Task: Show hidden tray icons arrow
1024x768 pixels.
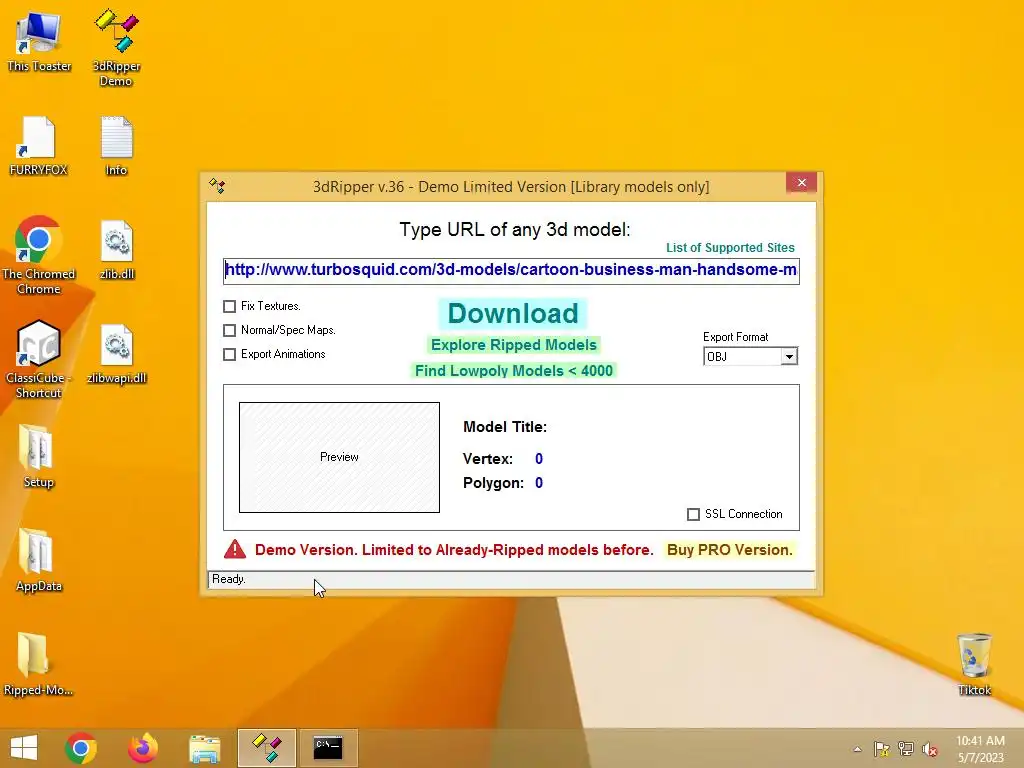Action: [x=857, y=749]
